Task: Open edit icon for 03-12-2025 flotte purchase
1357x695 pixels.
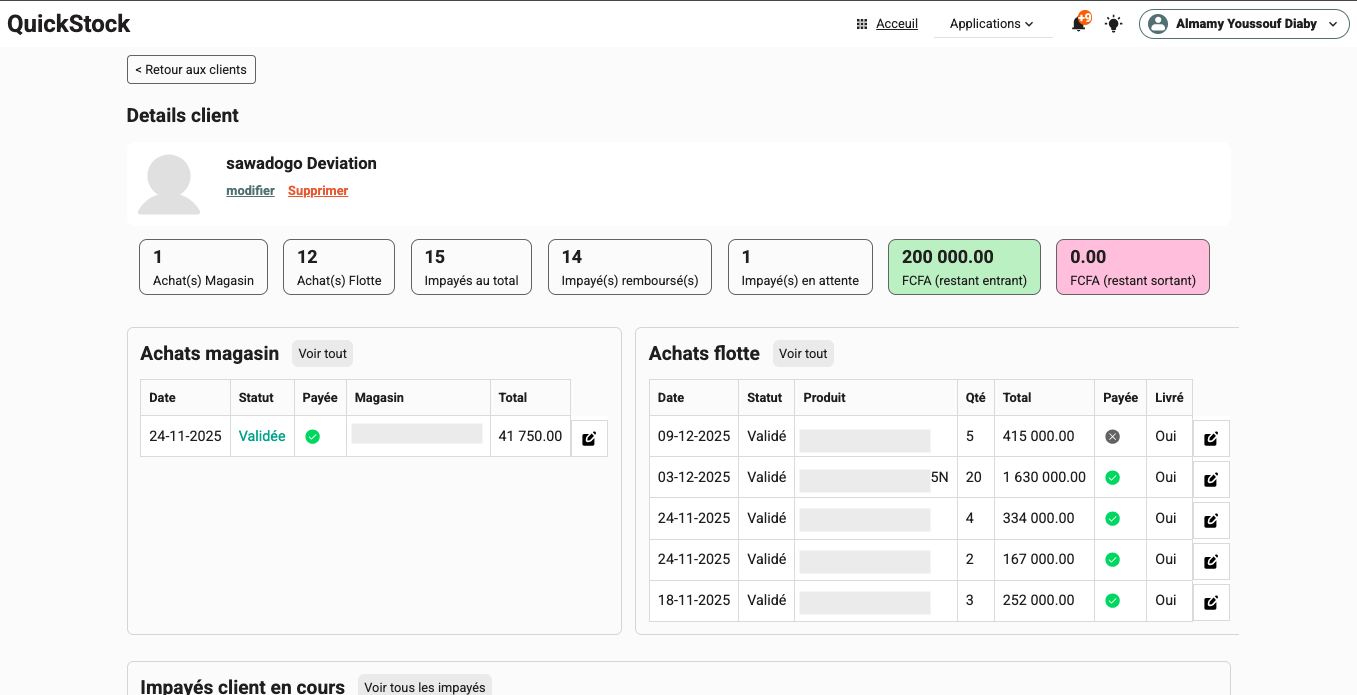Action: click(1211, 479)
